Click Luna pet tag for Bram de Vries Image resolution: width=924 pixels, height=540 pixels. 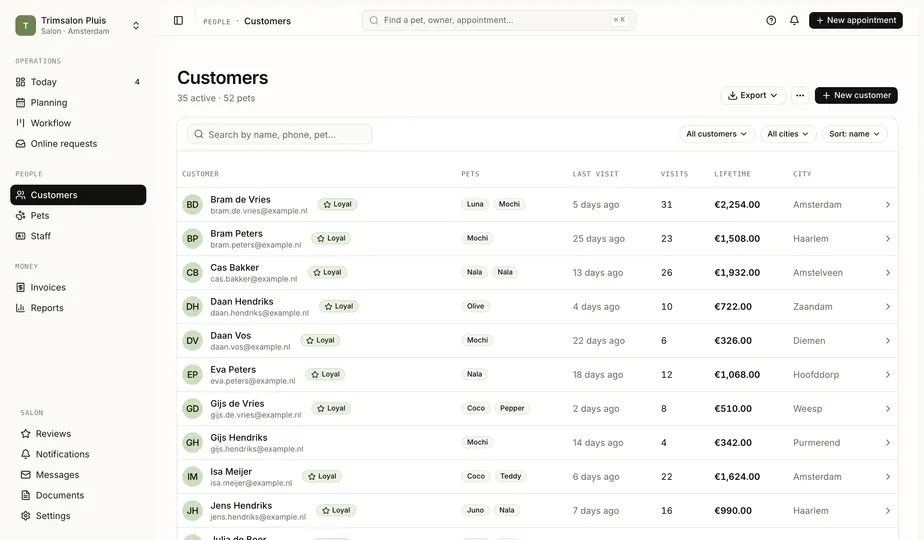coord(475,205)
